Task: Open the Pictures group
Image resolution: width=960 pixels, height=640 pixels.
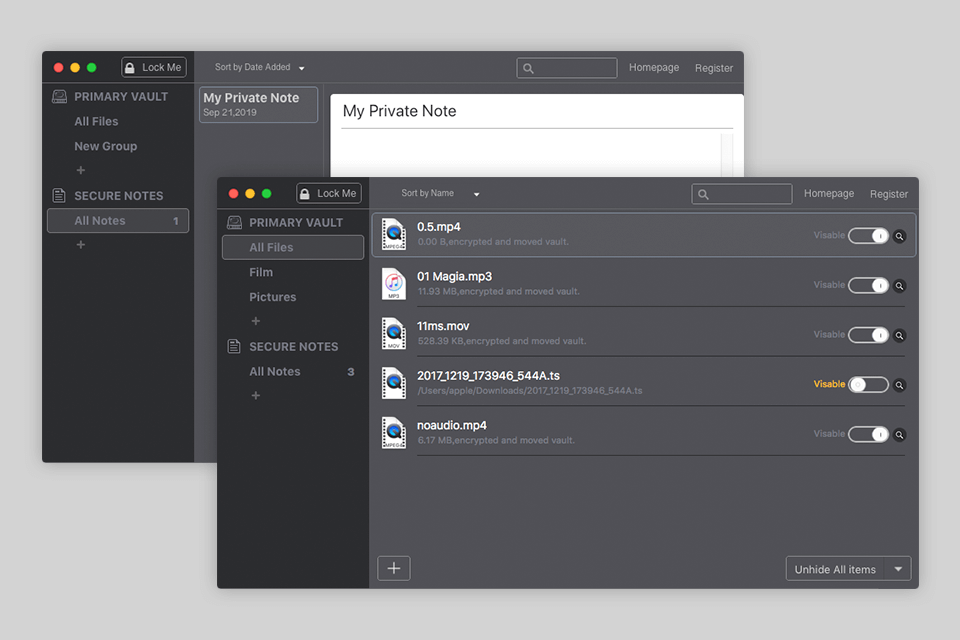Action: 272,297
